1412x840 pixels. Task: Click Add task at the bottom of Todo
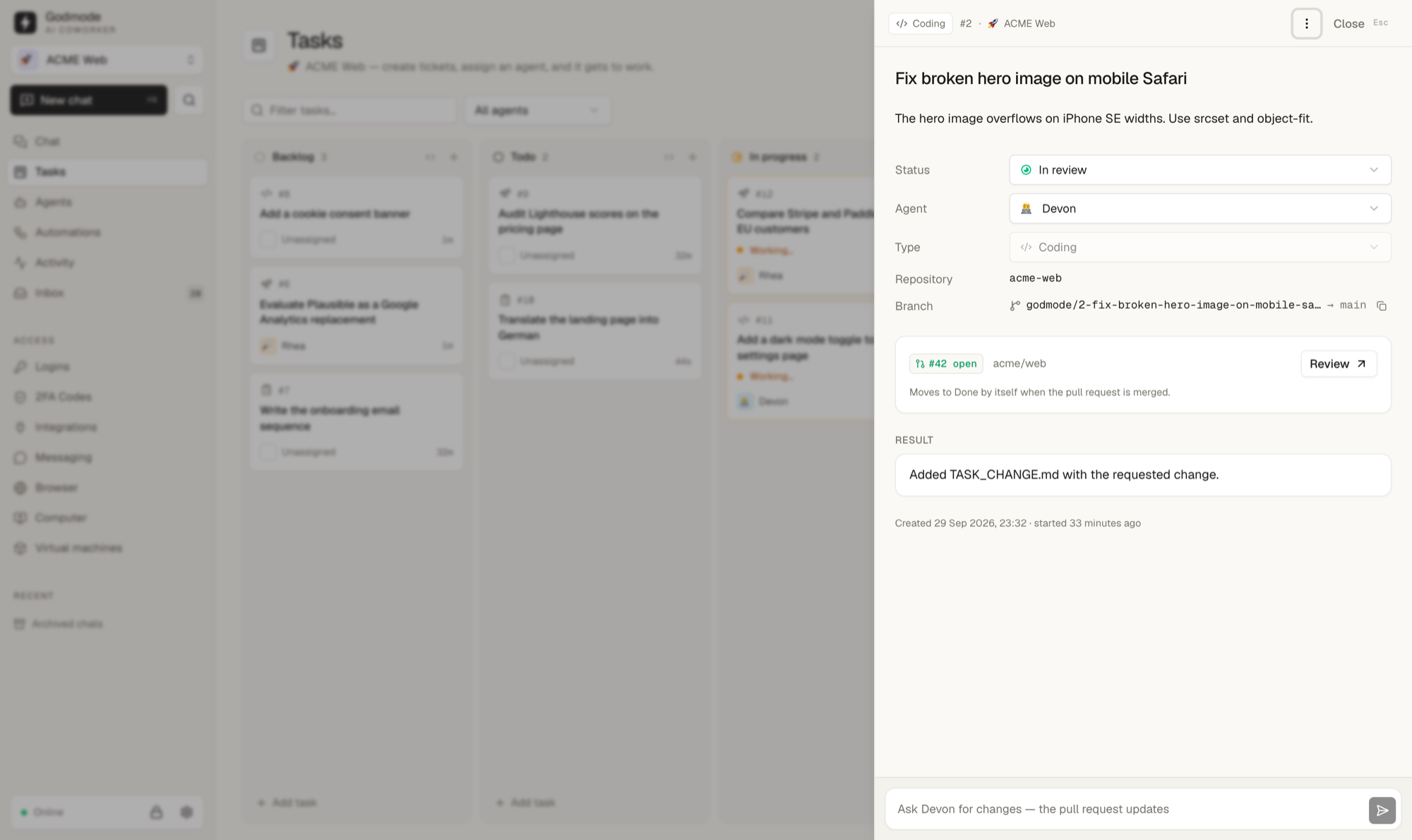tap(526, 803)
